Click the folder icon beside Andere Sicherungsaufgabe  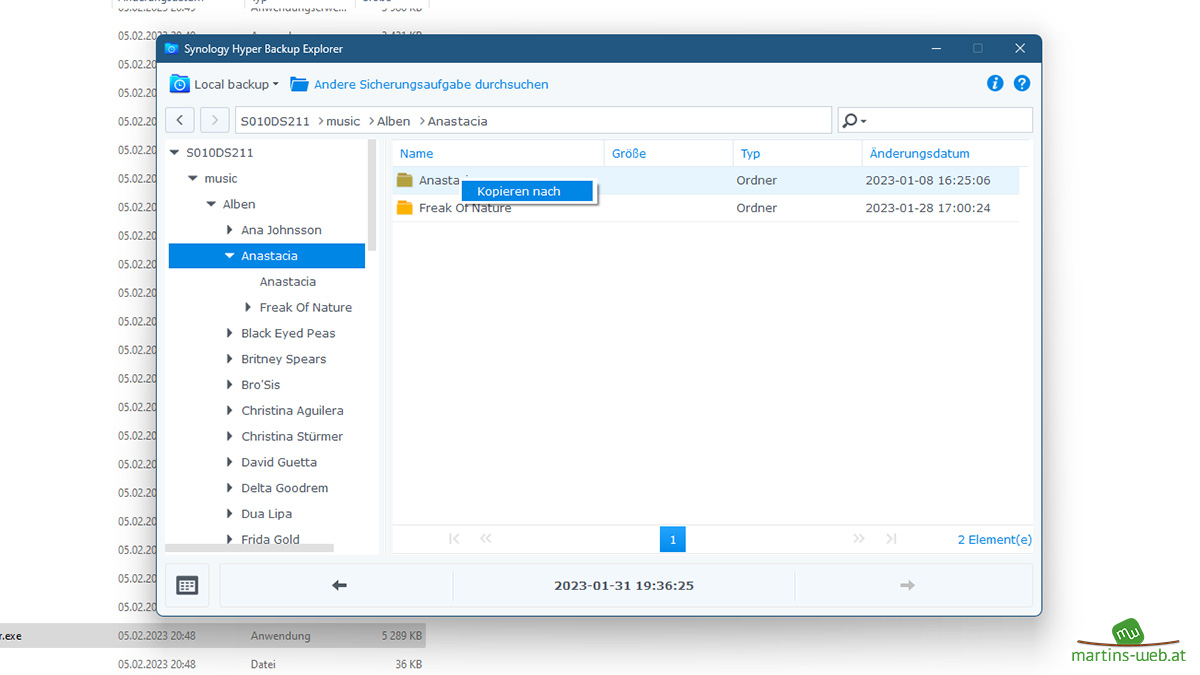pos(299,84)
